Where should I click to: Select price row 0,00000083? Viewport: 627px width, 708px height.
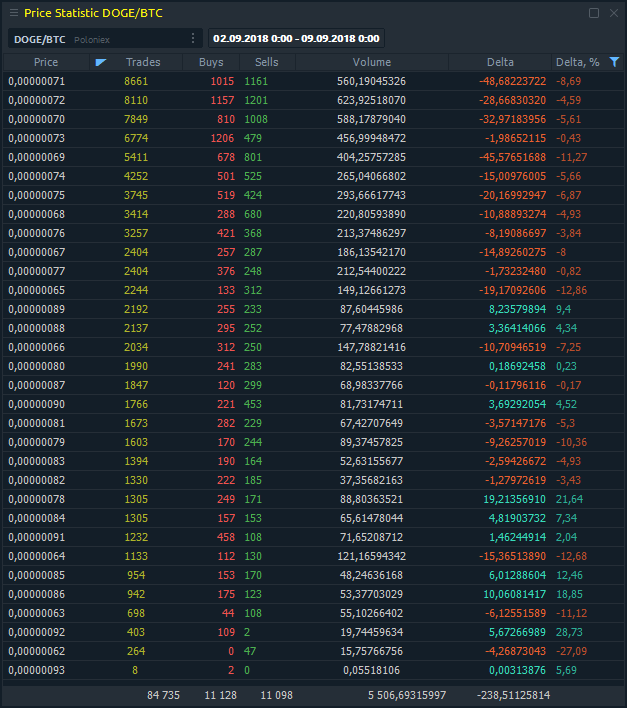tap(313, 461)
